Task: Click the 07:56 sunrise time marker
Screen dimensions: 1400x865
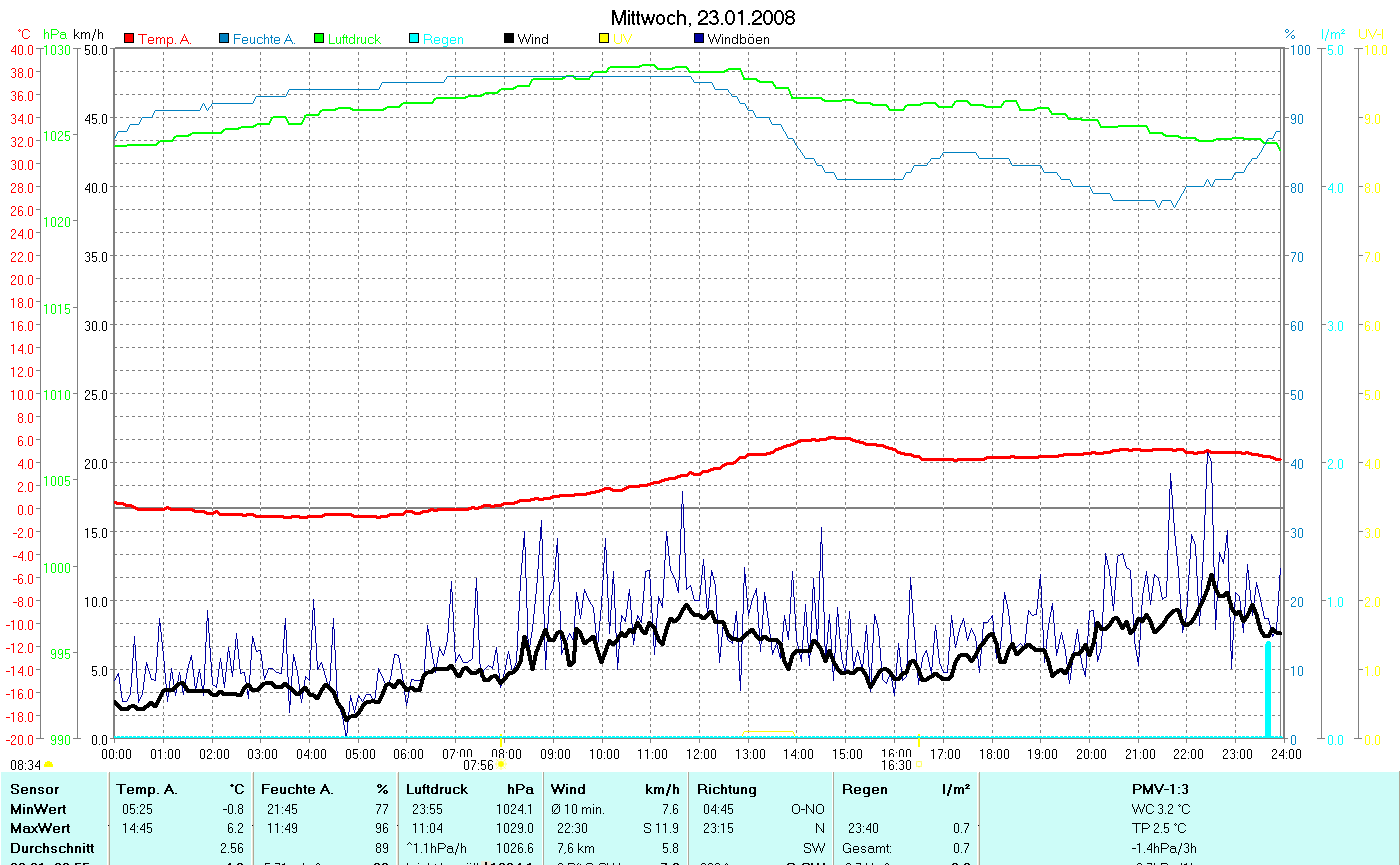Action: 479,765
